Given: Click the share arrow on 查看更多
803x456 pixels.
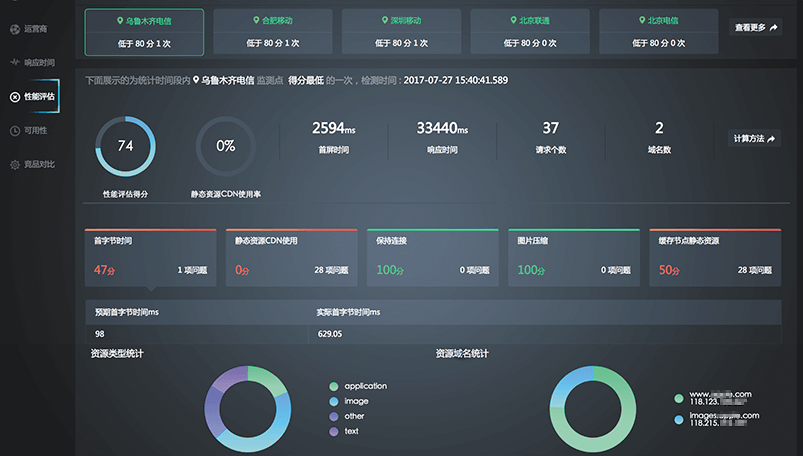Looking at the screenshot, I should pyautogui.click(x=774, y=28).
